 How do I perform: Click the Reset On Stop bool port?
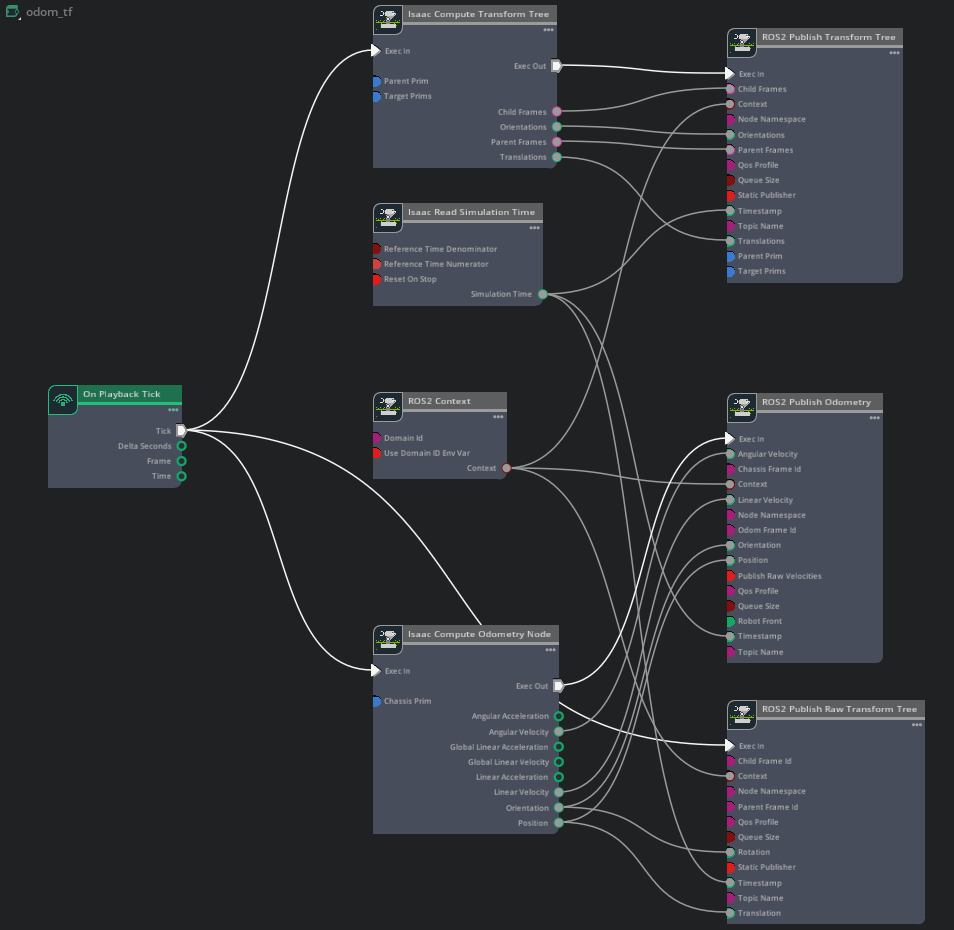tap(377, 279)
